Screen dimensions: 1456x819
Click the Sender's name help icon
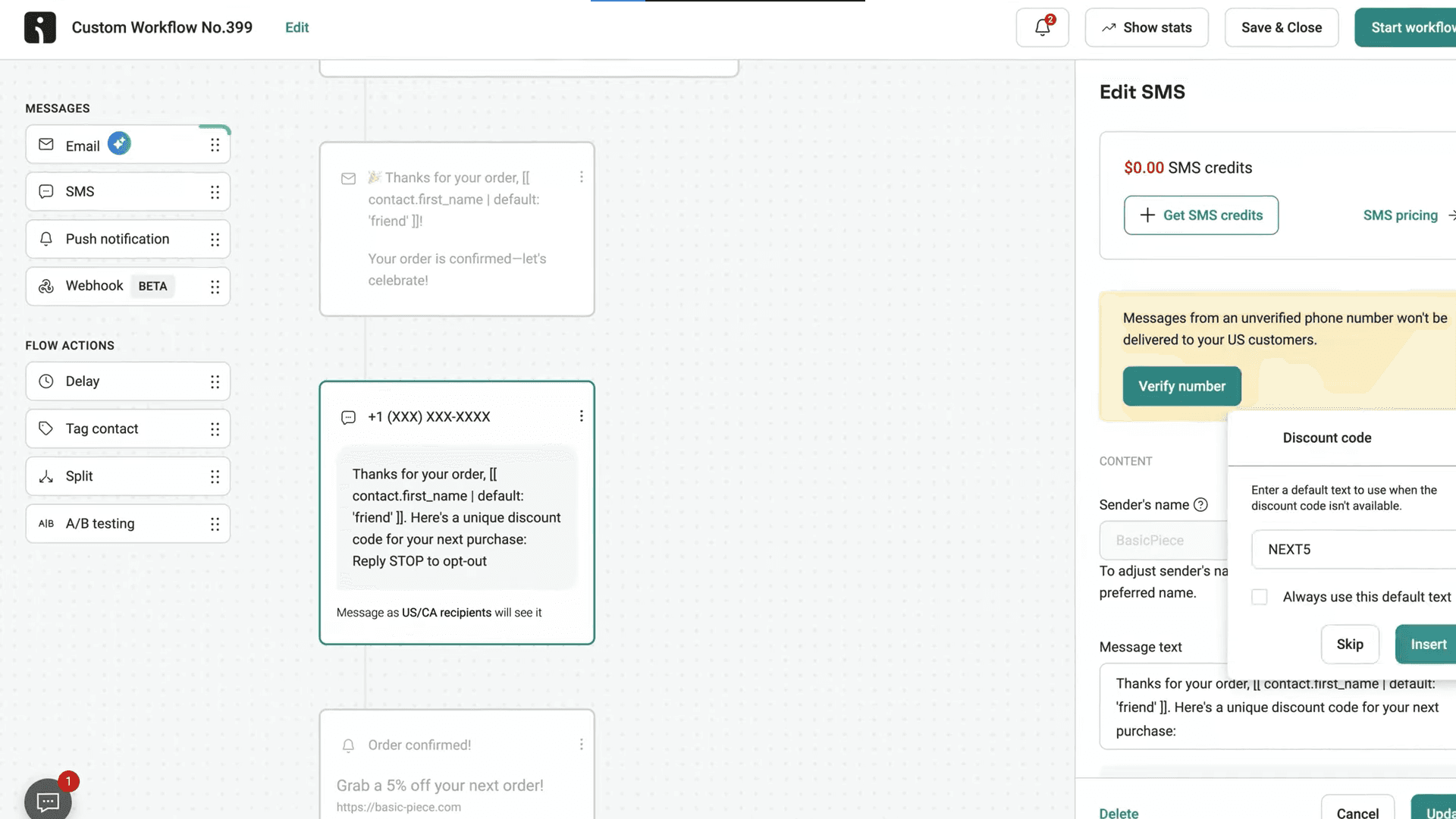click(1201, 504)
